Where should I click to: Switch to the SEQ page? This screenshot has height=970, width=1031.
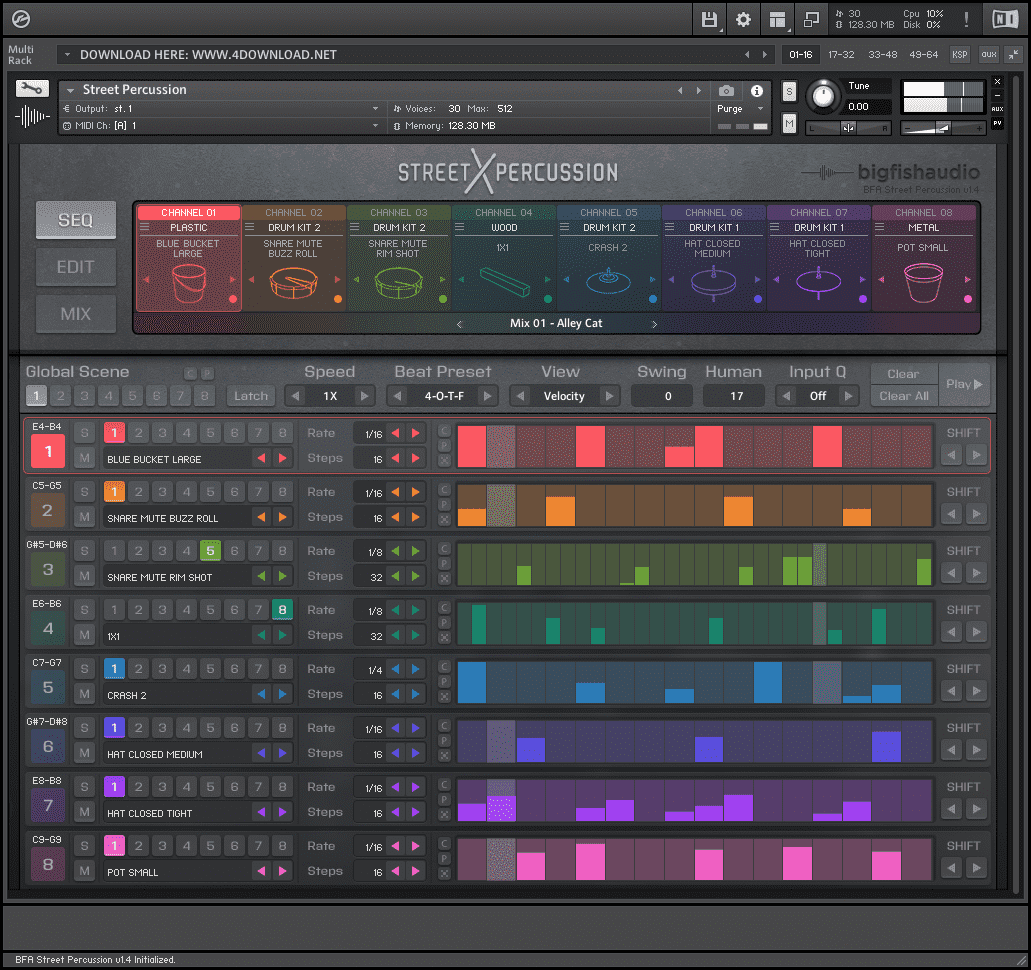coord(76,220)
